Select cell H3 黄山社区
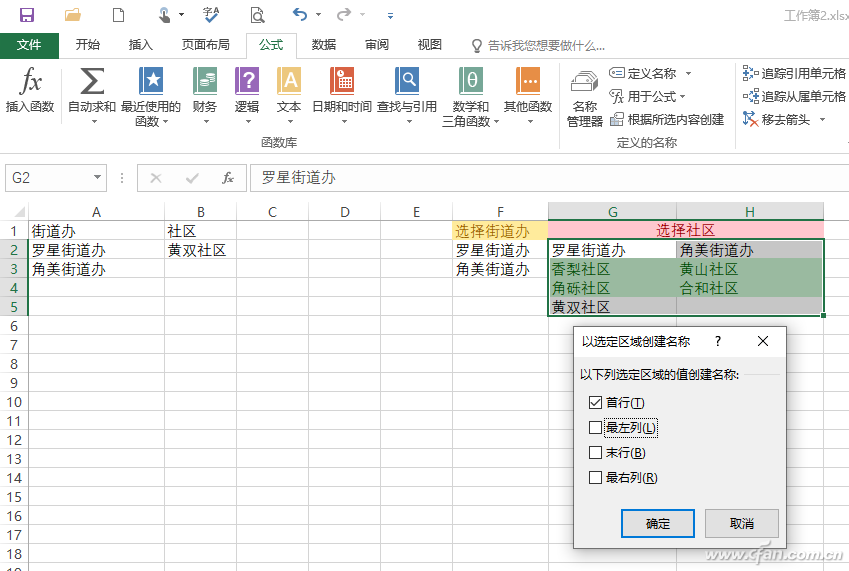The image size is (849, 571). [749, 269]
